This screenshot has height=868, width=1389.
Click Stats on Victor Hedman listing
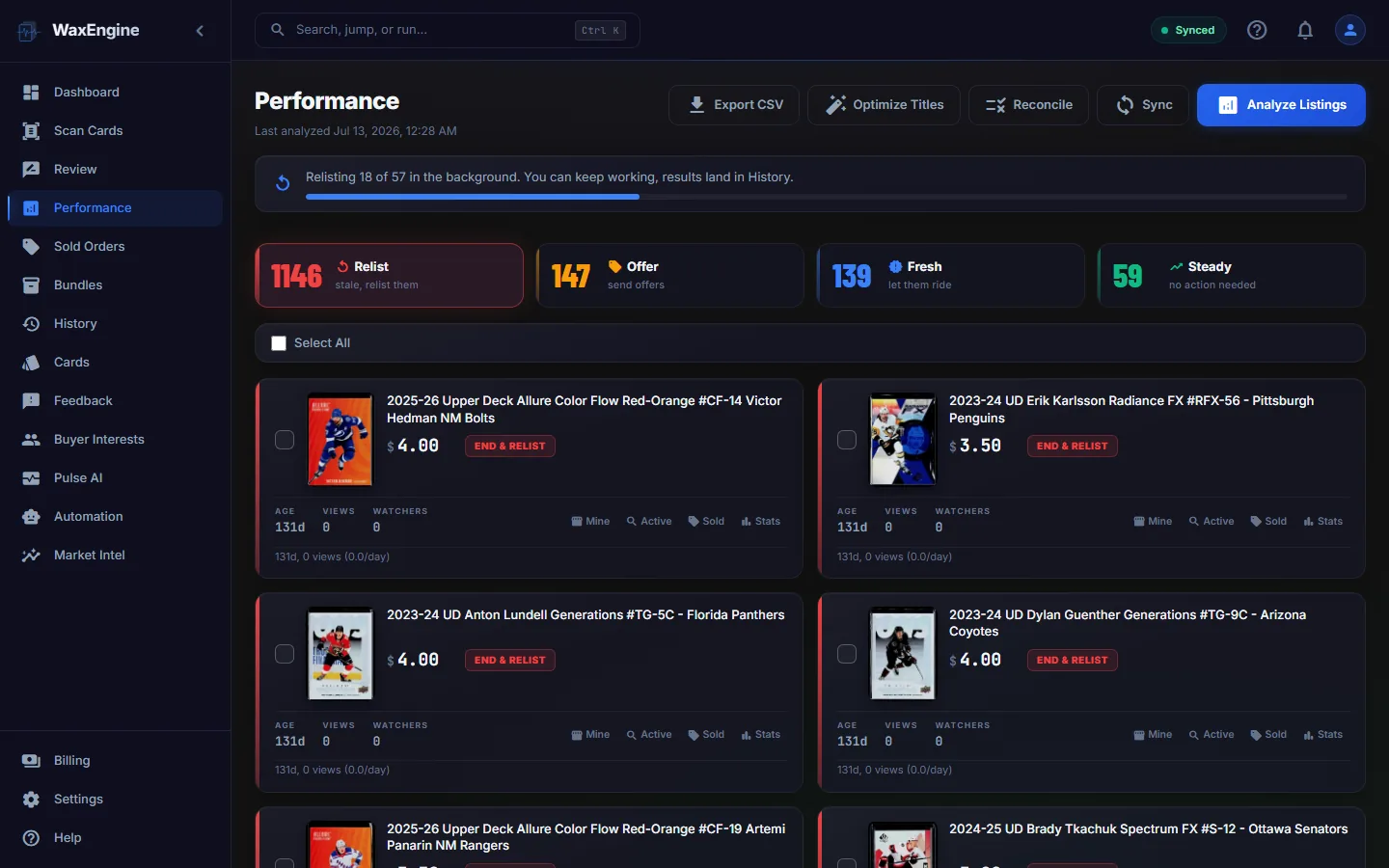761,522
